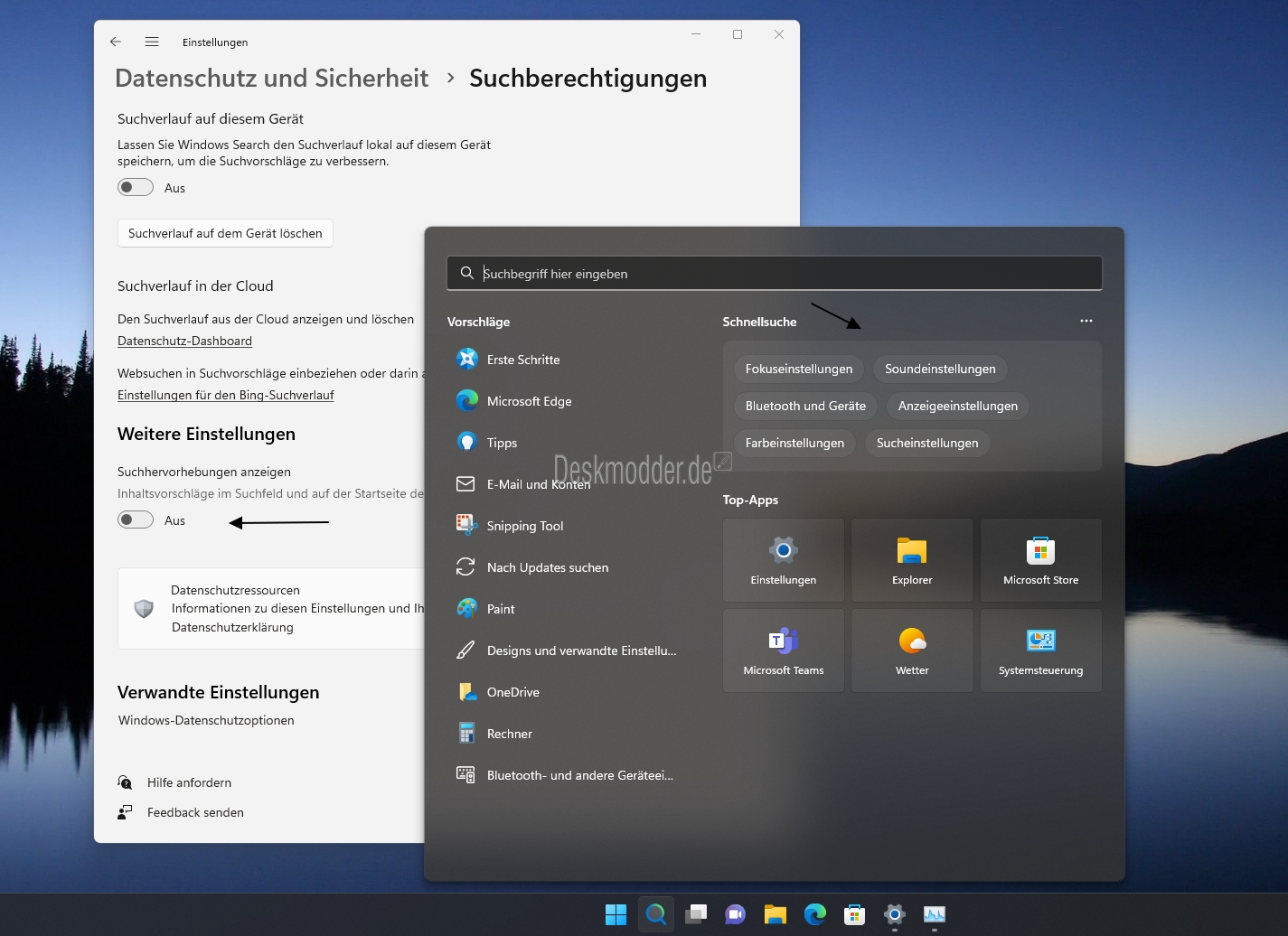
Task: Open the Schnellsuche three-dots options menu
Action: (x=1086, y=321)
